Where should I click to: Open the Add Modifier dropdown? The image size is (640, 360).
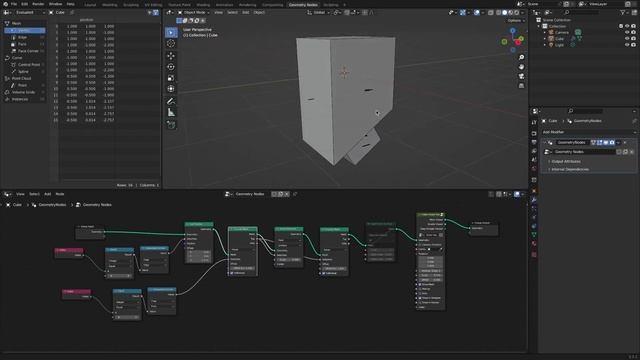(x=589, y=132)
